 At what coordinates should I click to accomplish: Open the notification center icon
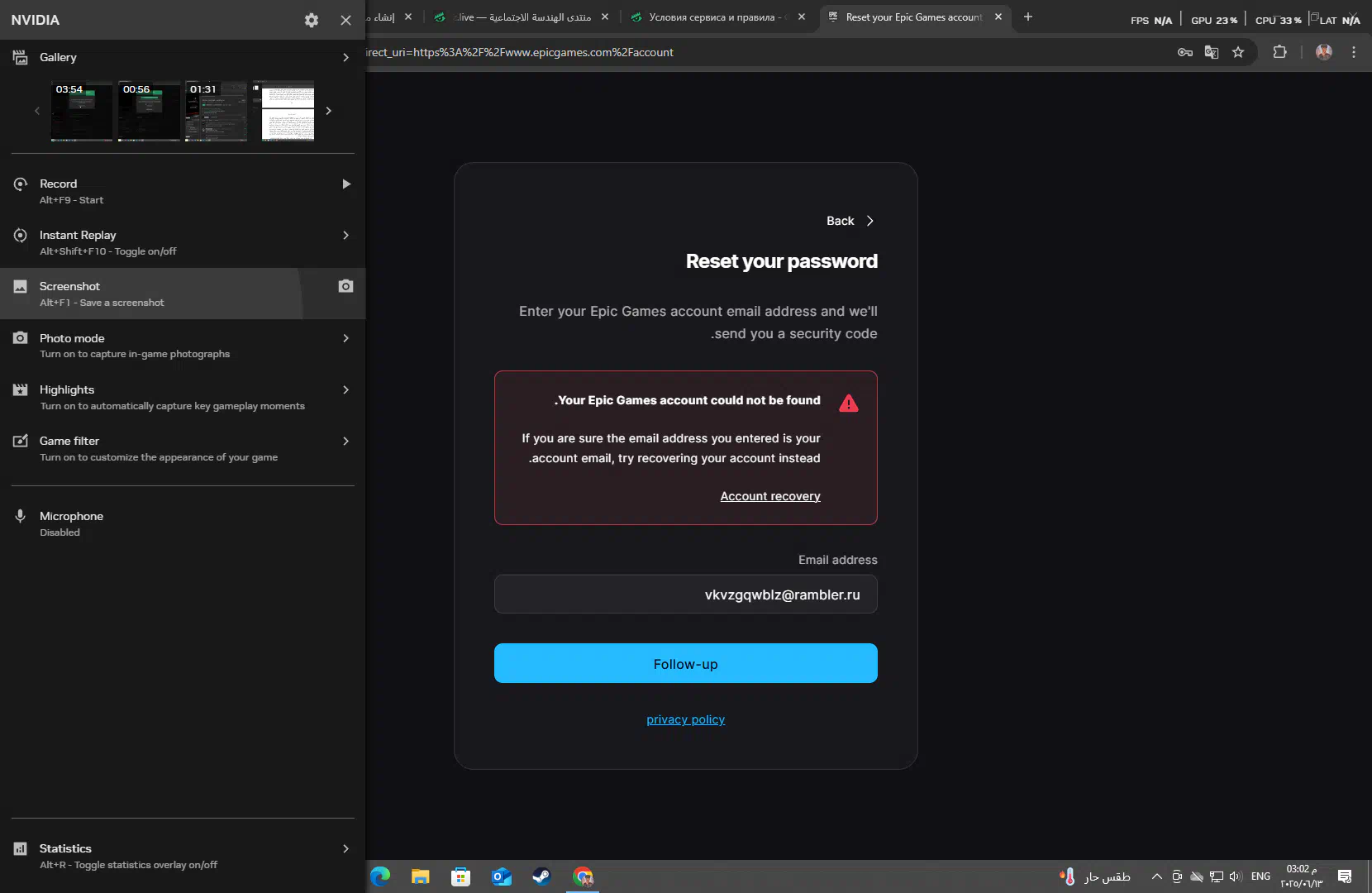point(1345,876)
